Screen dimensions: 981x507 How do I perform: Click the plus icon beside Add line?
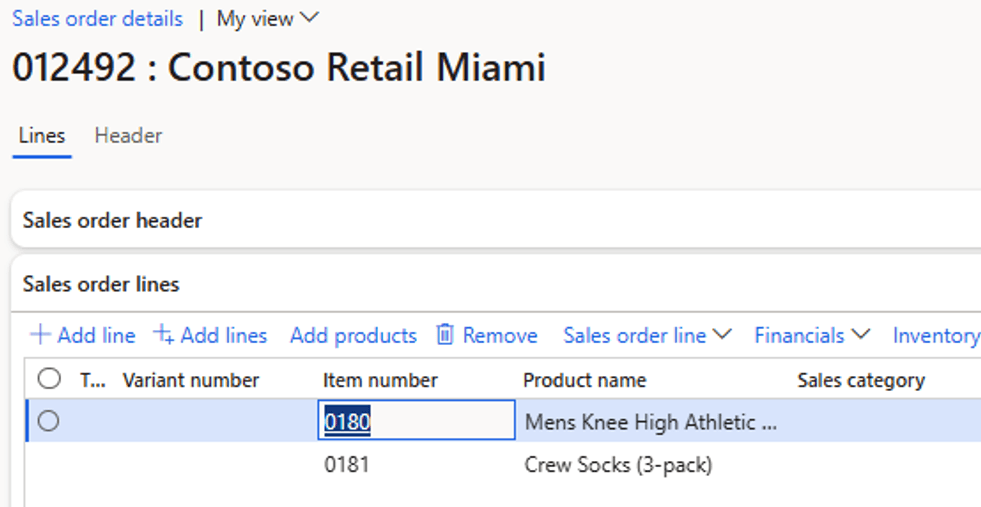point(40,335)
